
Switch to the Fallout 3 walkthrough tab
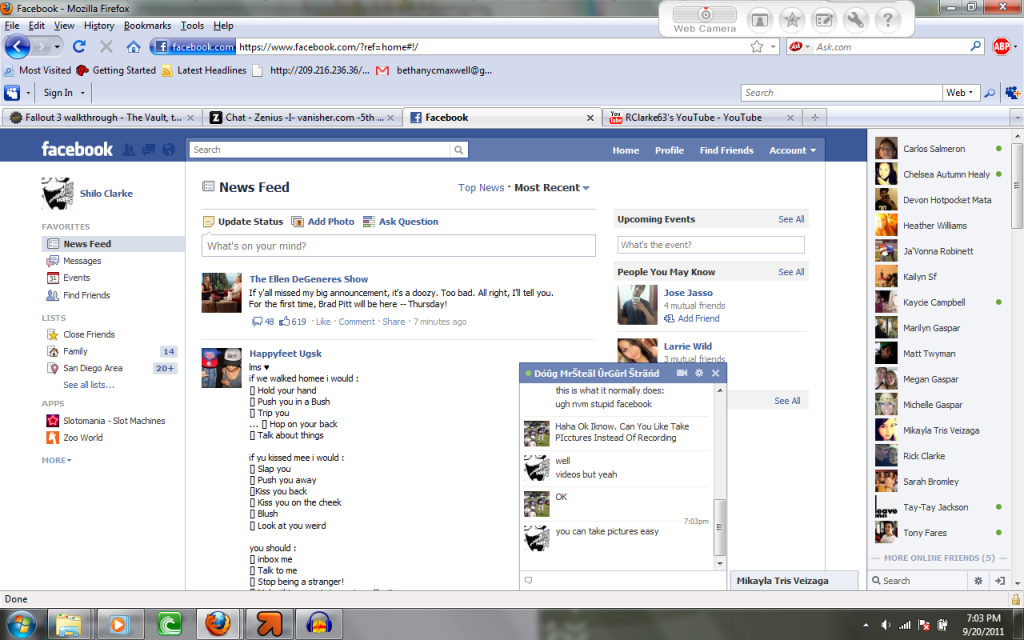(101, 118)
